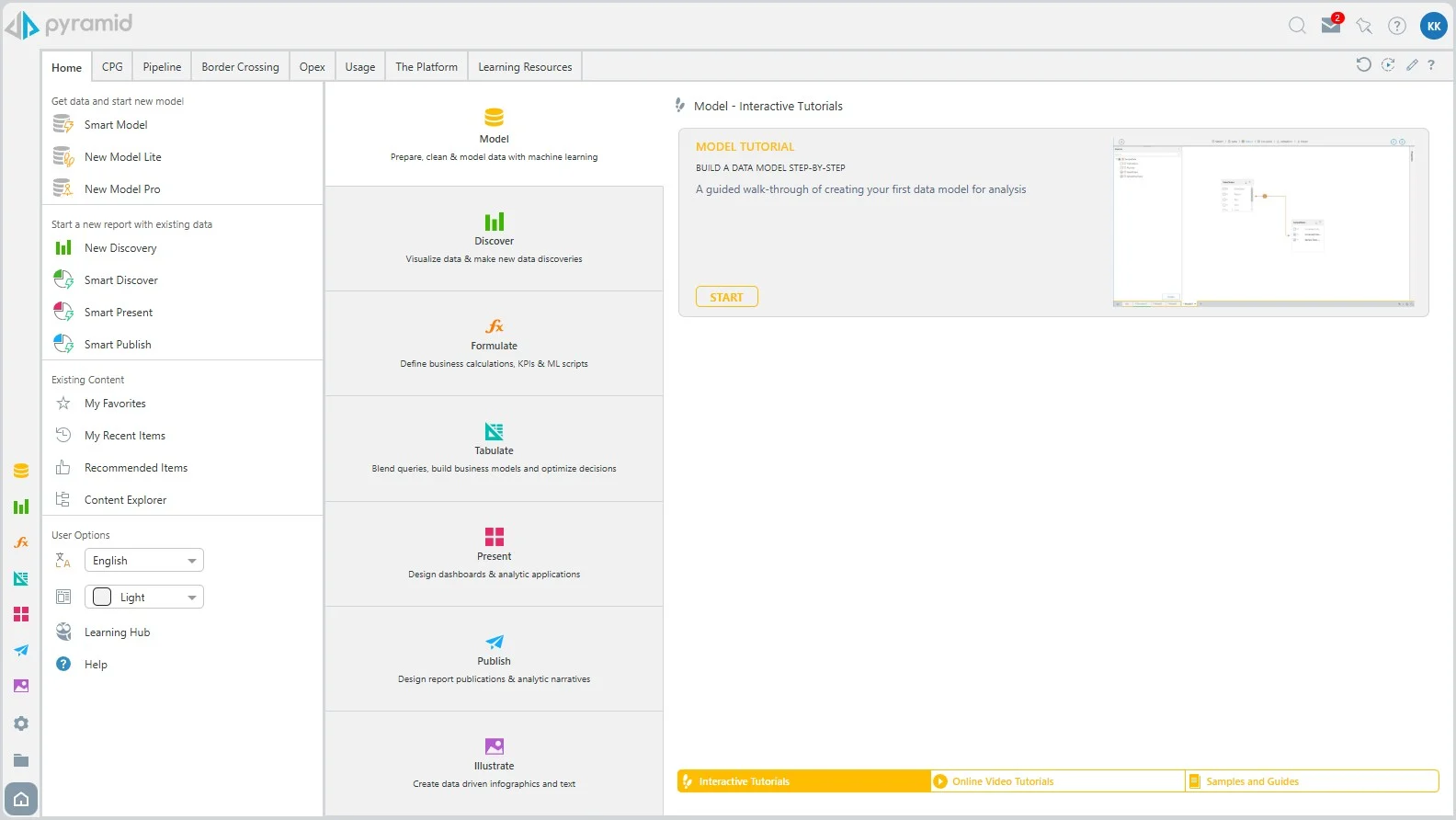Open the search magnifier icon

[x=1297, y=26]
